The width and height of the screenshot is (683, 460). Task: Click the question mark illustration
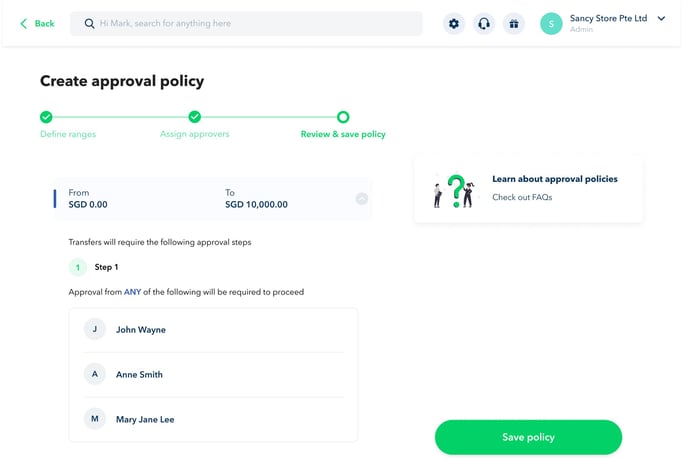pyautogui.click(x=454, y=190)
